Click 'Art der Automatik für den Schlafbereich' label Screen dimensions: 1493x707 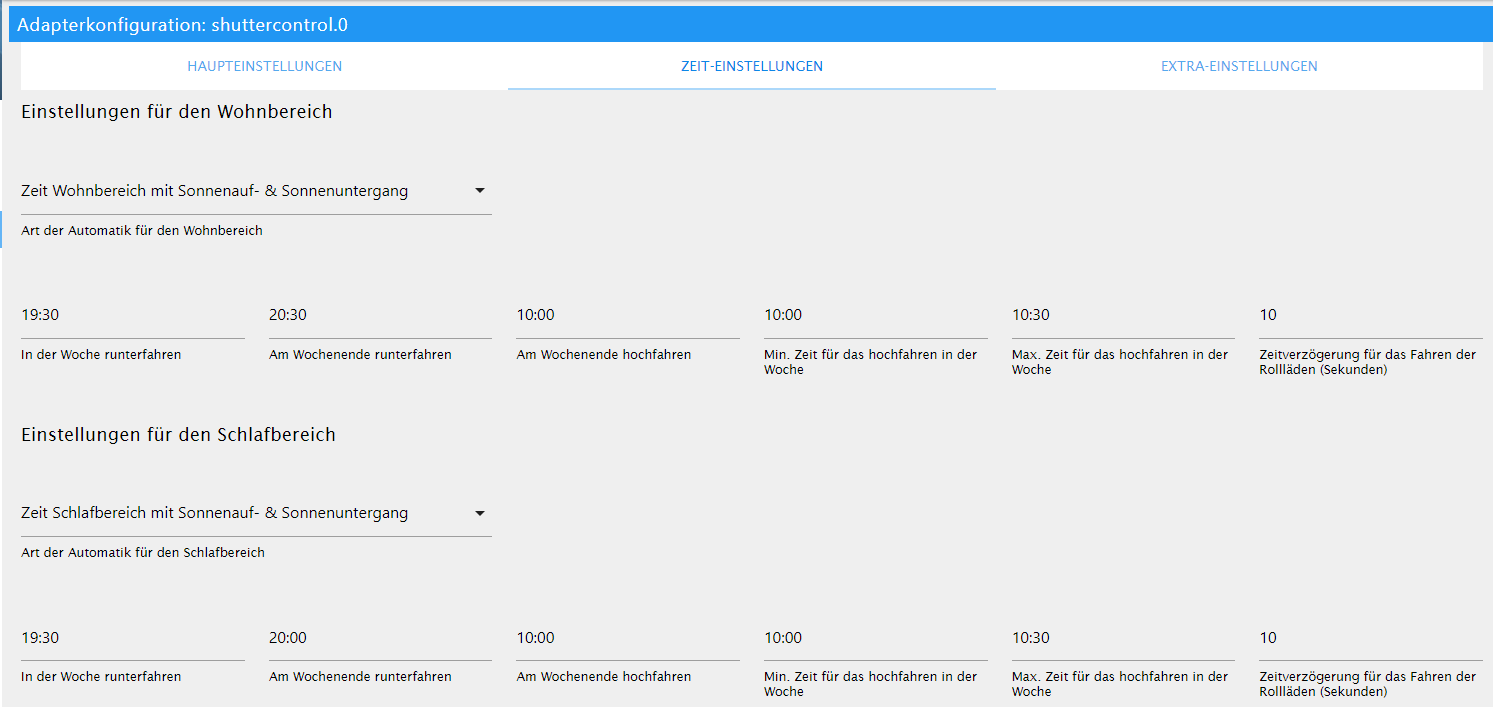(143, 552)
